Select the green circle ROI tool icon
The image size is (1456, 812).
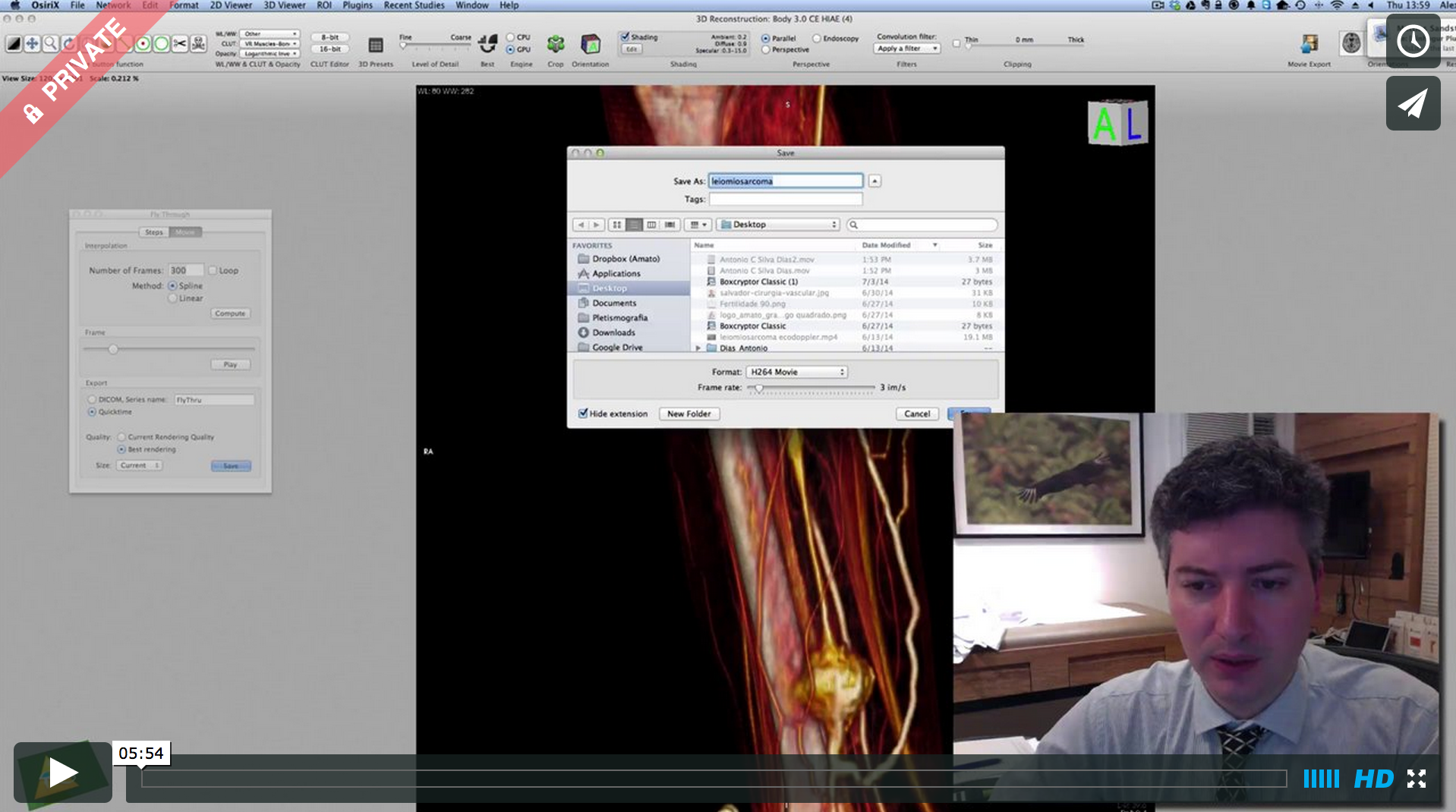click(x=161, y=44)
